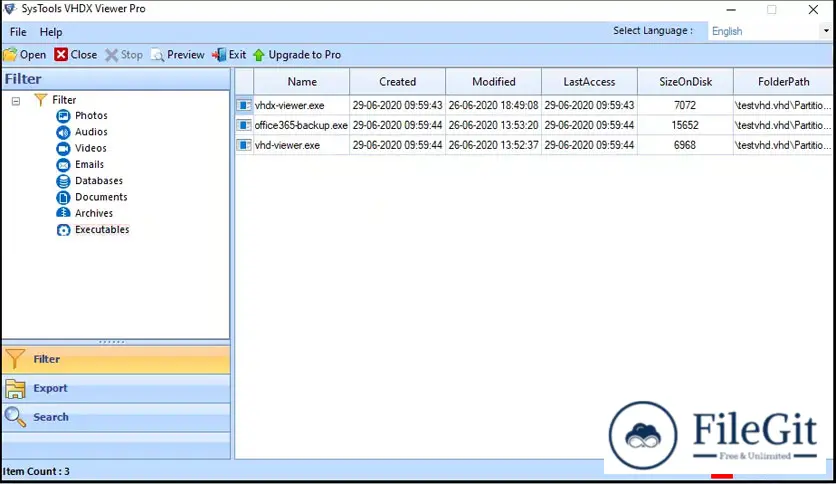Click the magnifier icon in Search pane button
The image size is (836, 484).
15,417
